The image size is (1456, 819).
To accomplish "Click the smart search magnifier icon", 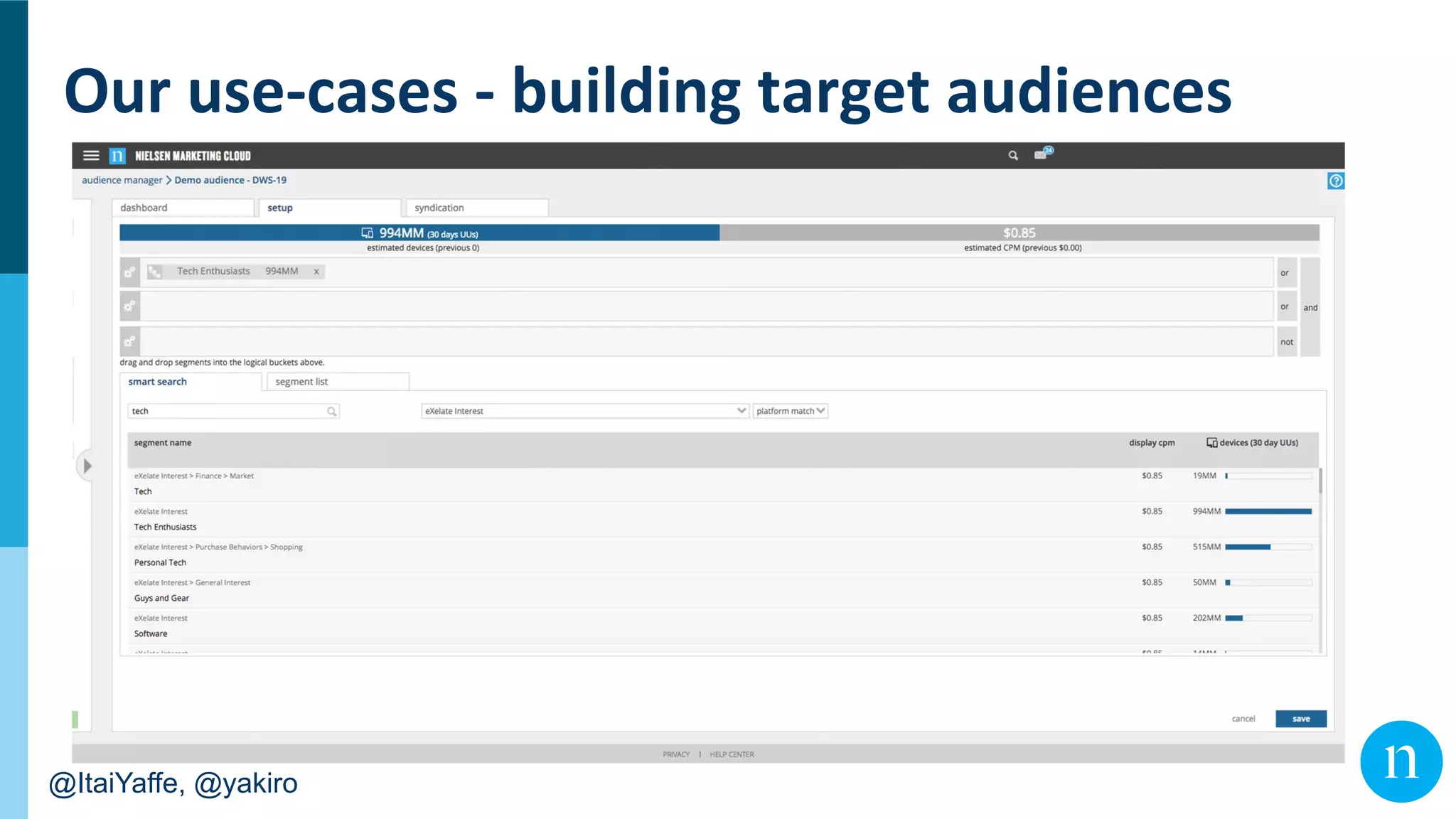I will (331, 412).
